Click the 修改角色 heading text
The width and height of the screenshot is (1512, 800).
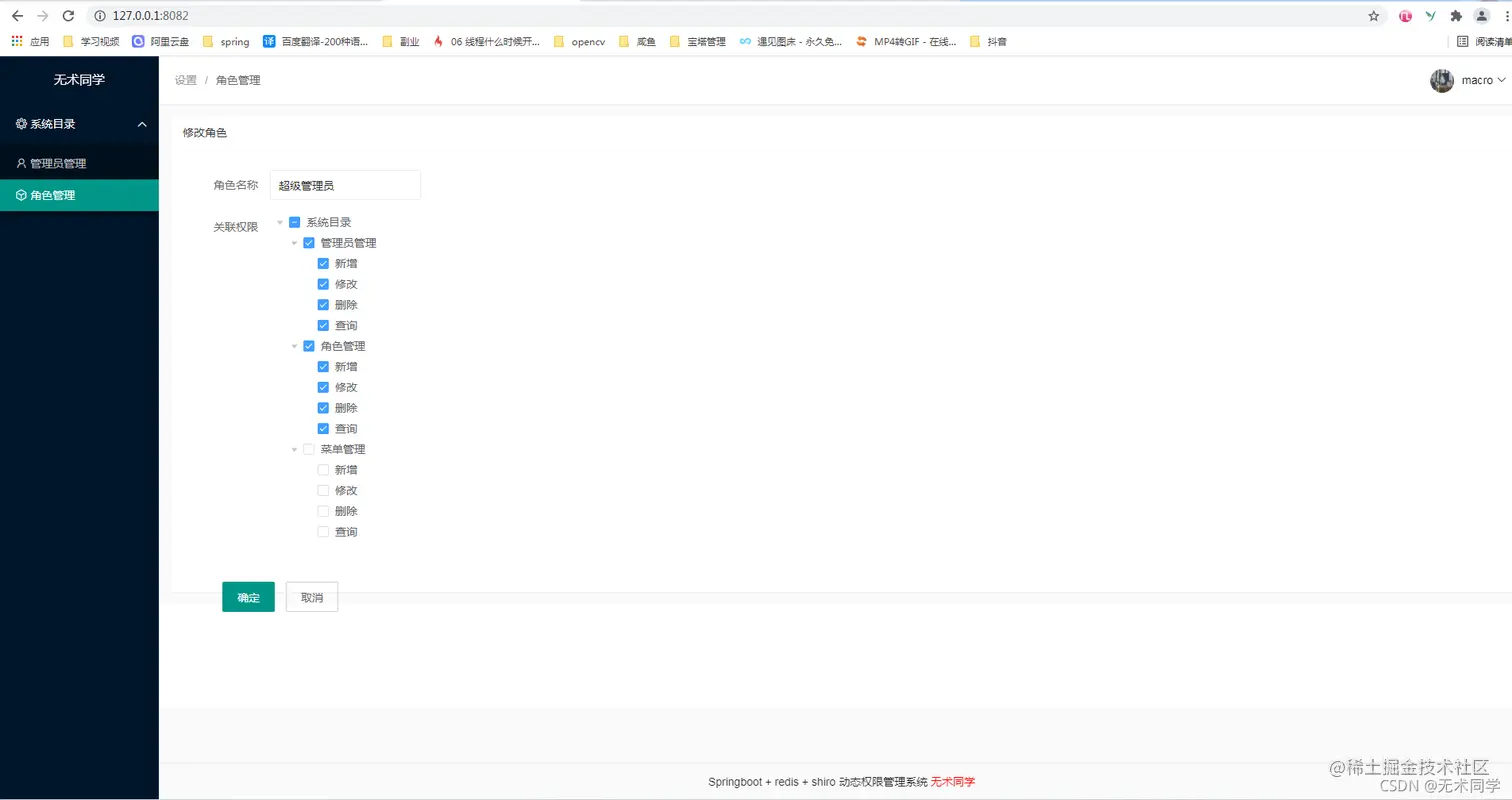pyautogui.click(x=205, y=132)
